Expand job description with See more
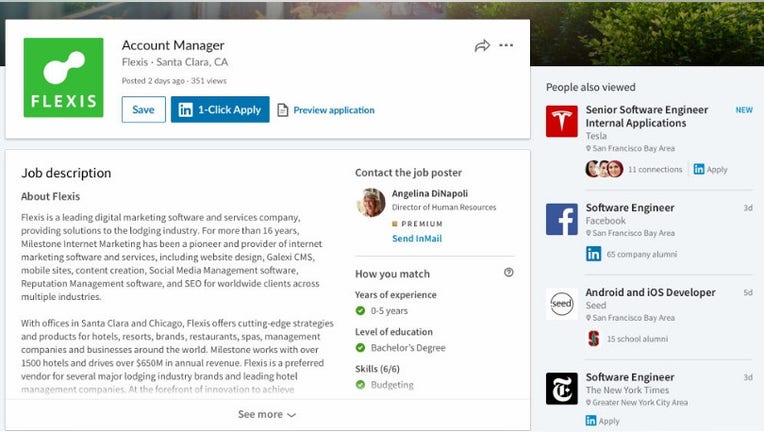This screenshot has width=764, height=432. 267,414
